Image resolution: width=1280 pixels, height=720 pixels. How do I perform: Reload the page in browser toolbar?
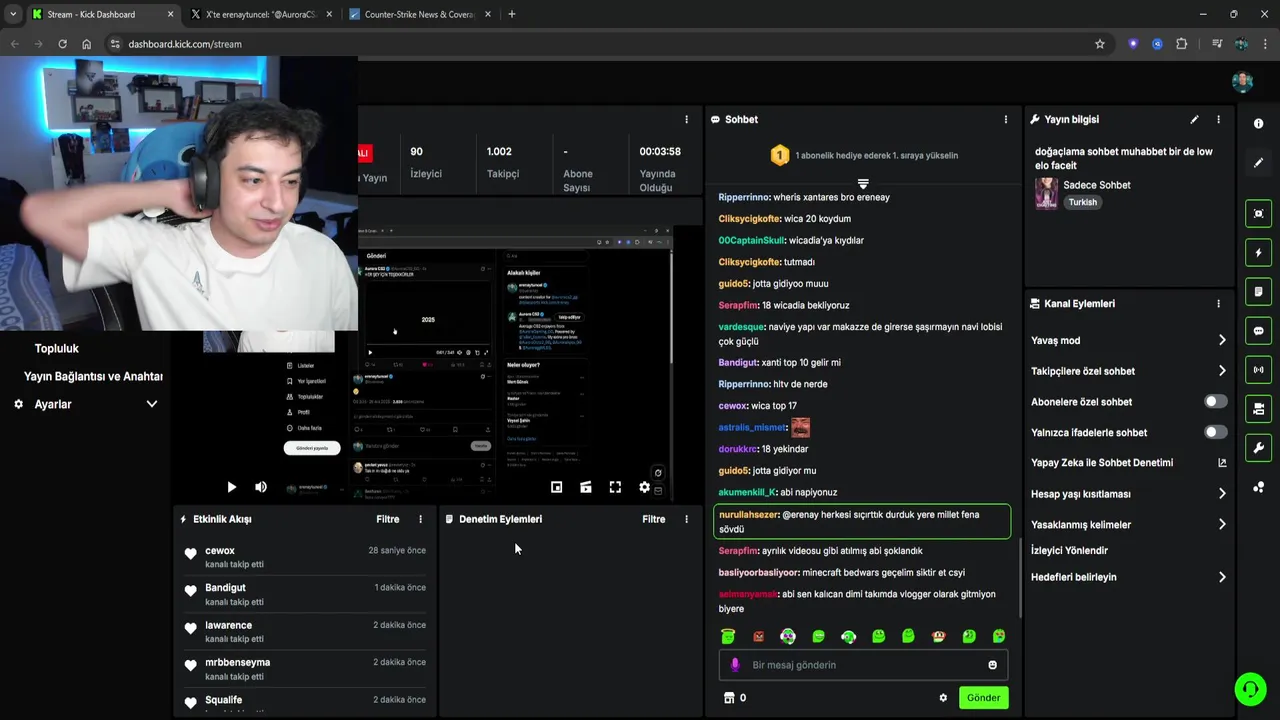(62, 44)
